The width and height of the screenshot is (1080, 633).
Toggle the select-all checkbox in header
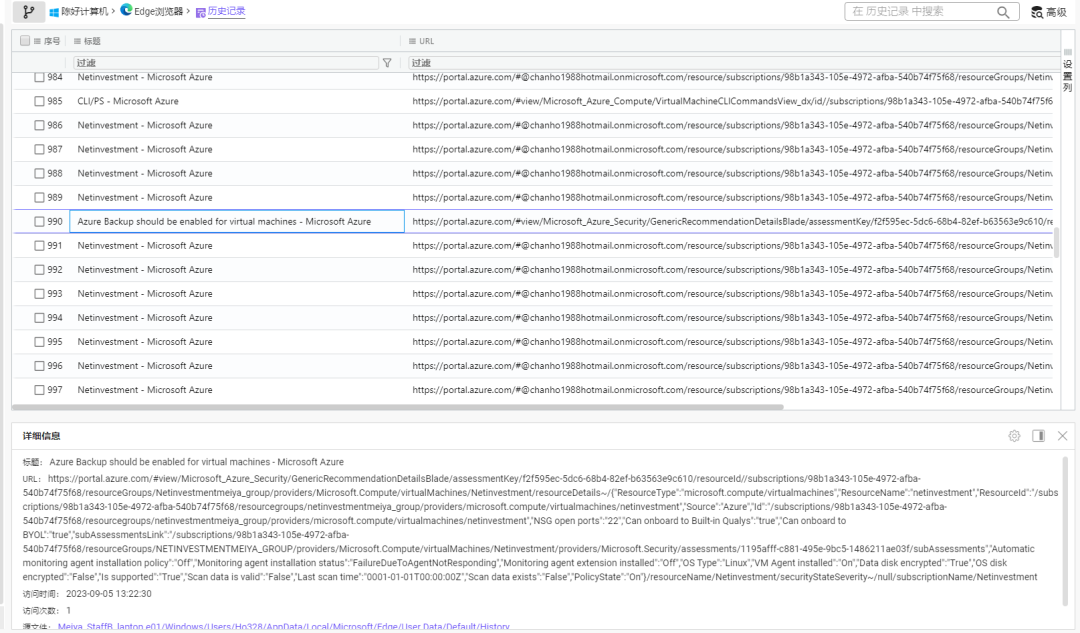coord(25,41)
